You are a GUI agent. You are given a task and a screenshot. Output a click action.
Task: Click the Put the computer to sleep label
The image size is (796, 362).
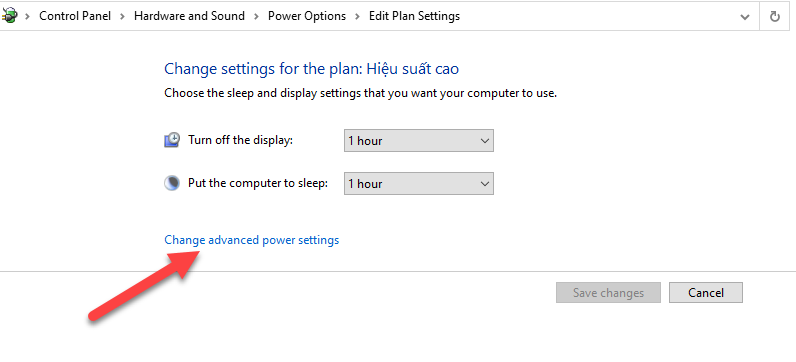(x=258, y=183)
